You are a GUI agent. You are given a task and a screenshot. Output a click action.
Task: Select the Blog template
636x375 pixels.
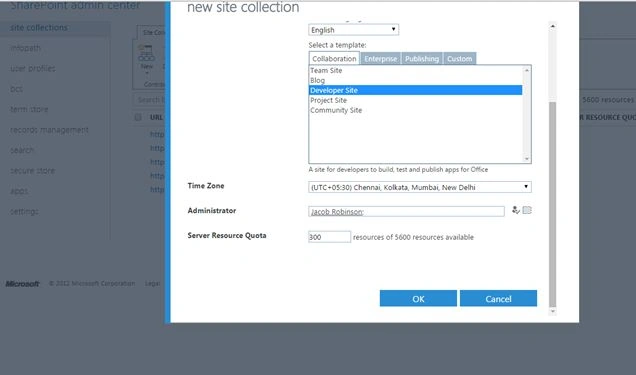point(415,80)
